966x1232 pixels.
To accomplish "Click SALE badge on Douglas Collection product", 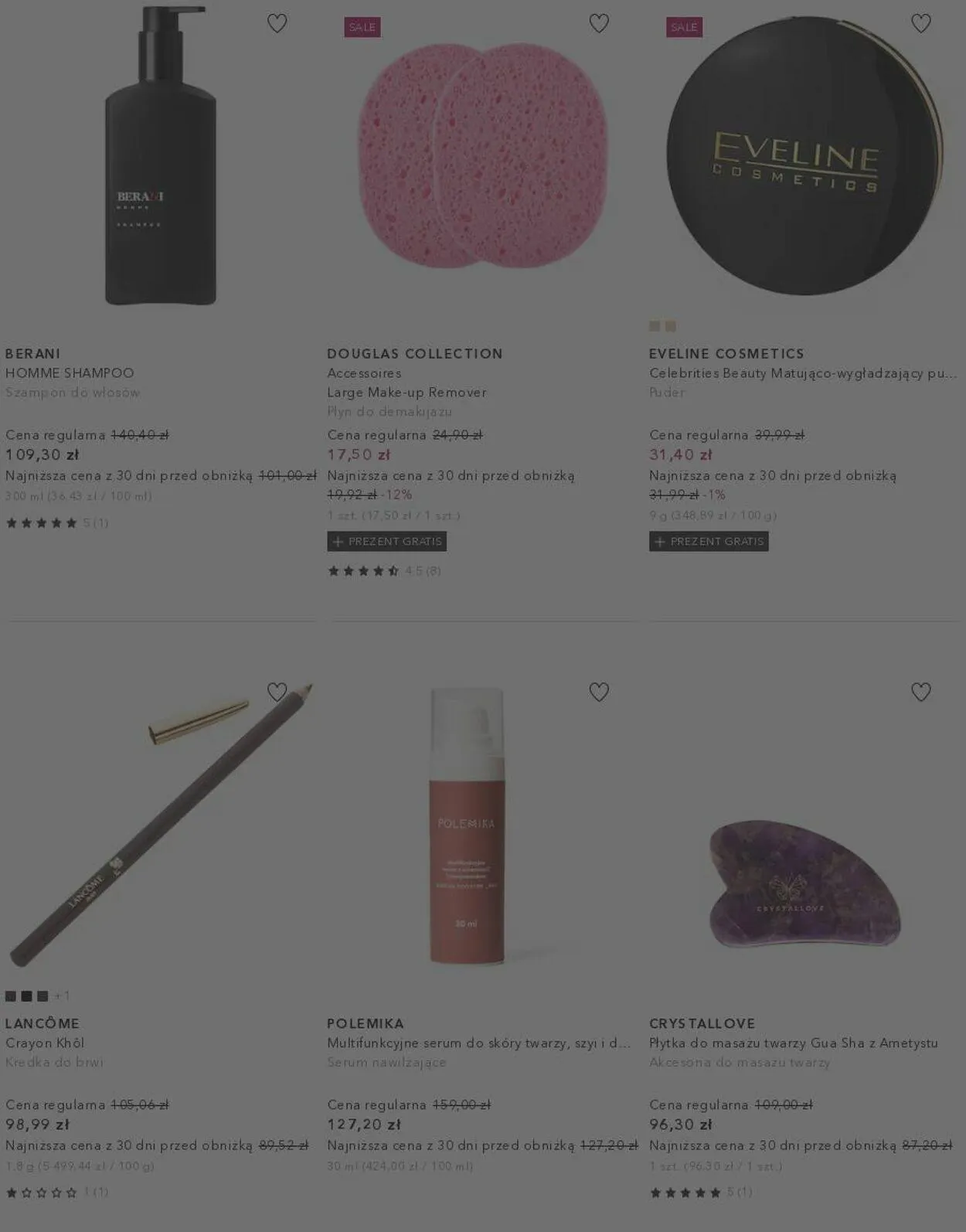I will [x=362, y=27].
